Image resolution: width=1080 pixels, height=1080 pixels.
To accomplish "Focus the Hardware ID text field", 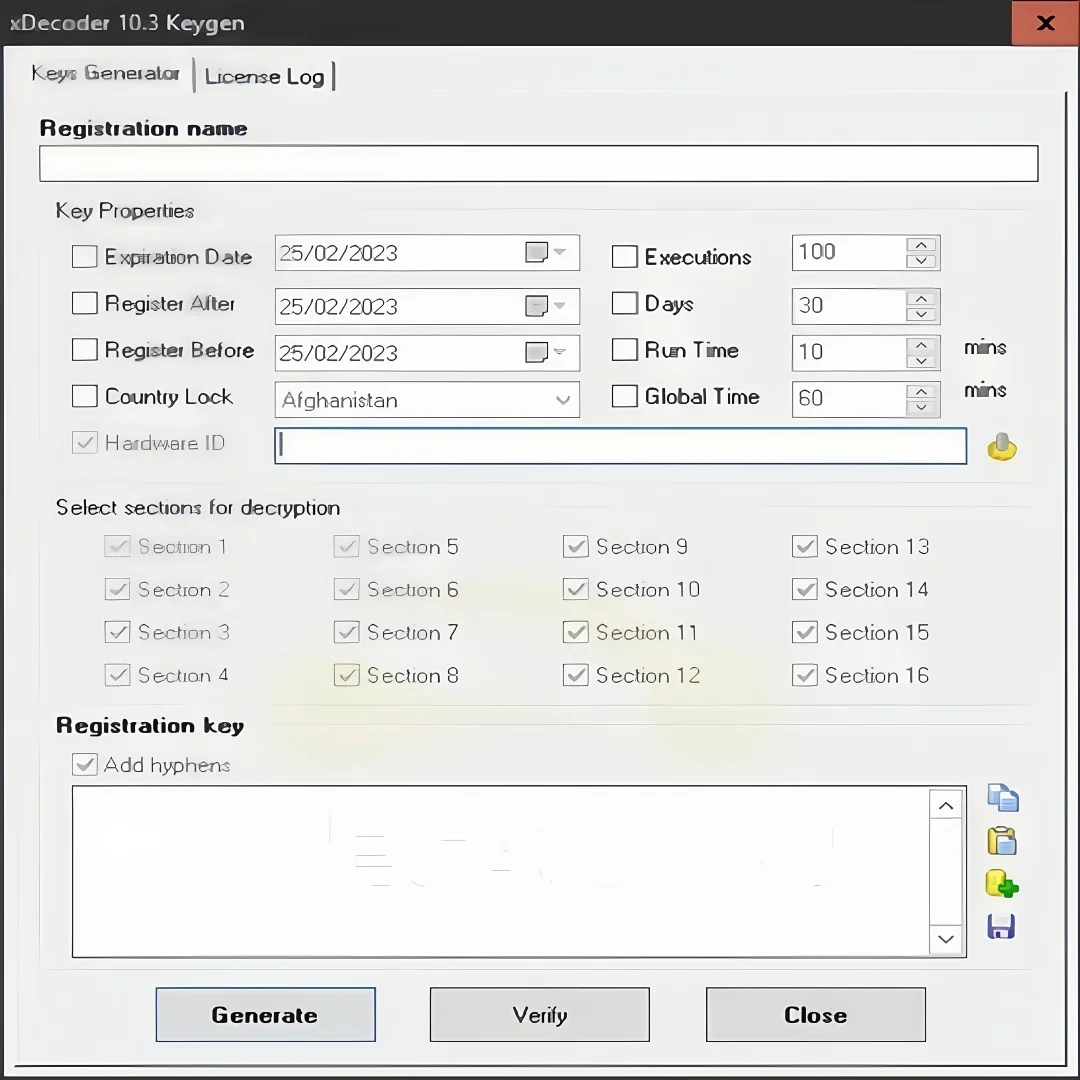I will tap(621, 446).
